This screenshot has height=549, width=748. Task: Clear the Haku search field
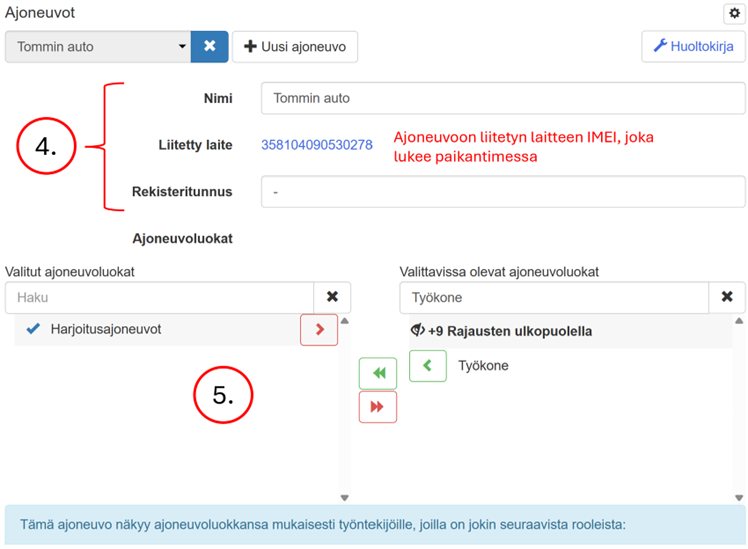coord(332,297)
